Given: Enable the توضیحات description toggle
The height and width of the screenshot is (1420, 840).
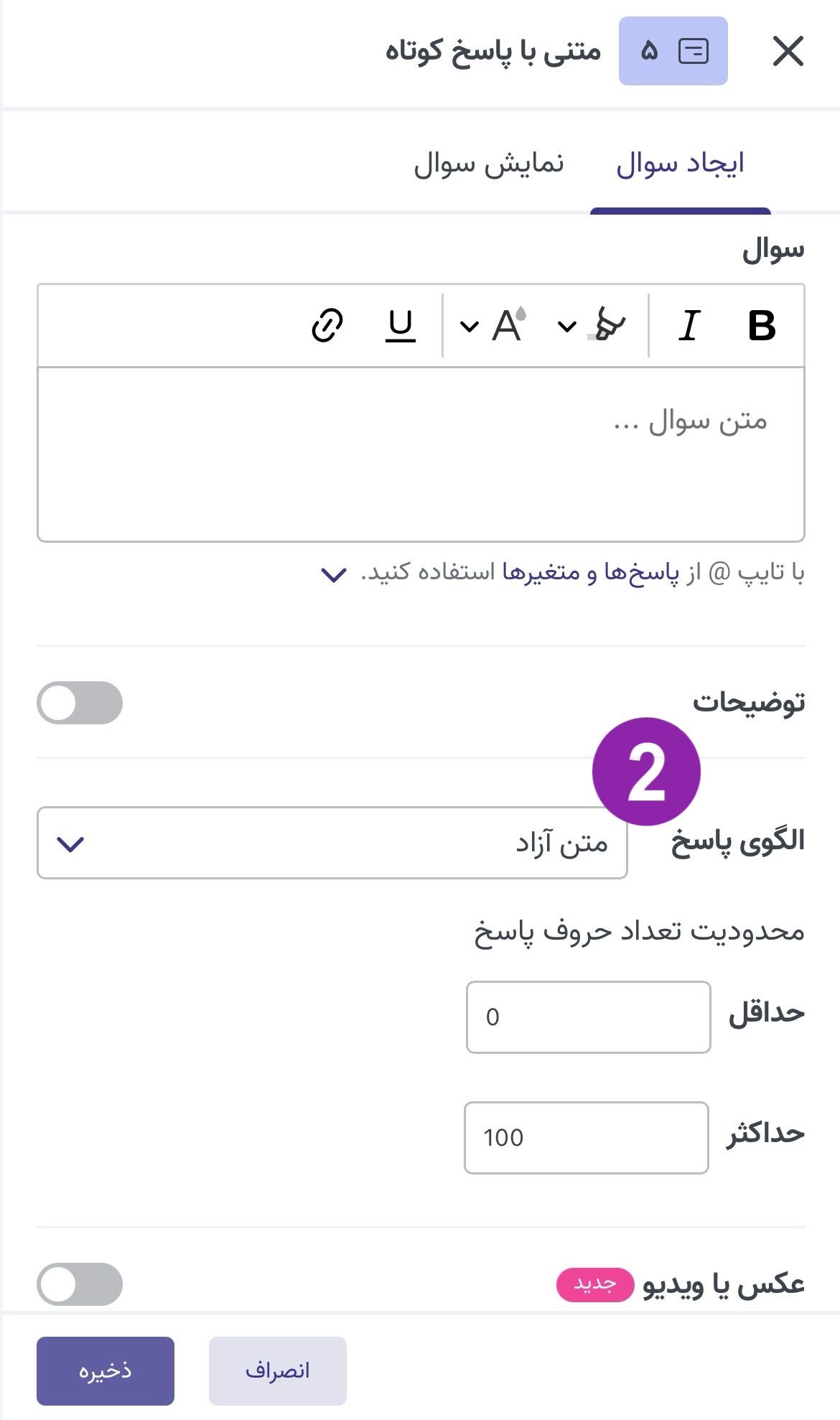Looking at the screenshot, I should [x=80, y=703].
